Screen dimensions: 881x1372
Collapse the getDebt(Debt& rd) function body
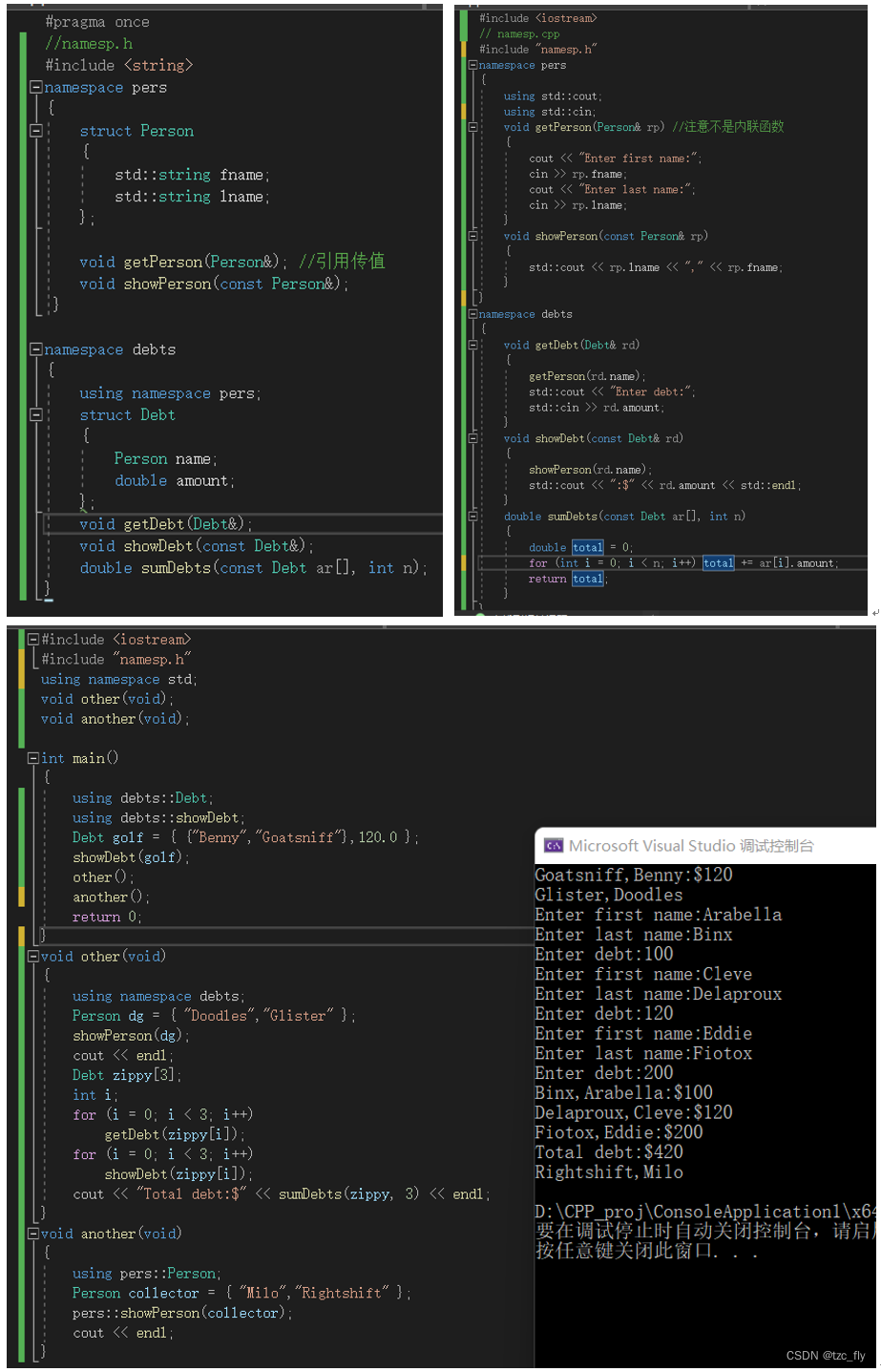[472, 345]
